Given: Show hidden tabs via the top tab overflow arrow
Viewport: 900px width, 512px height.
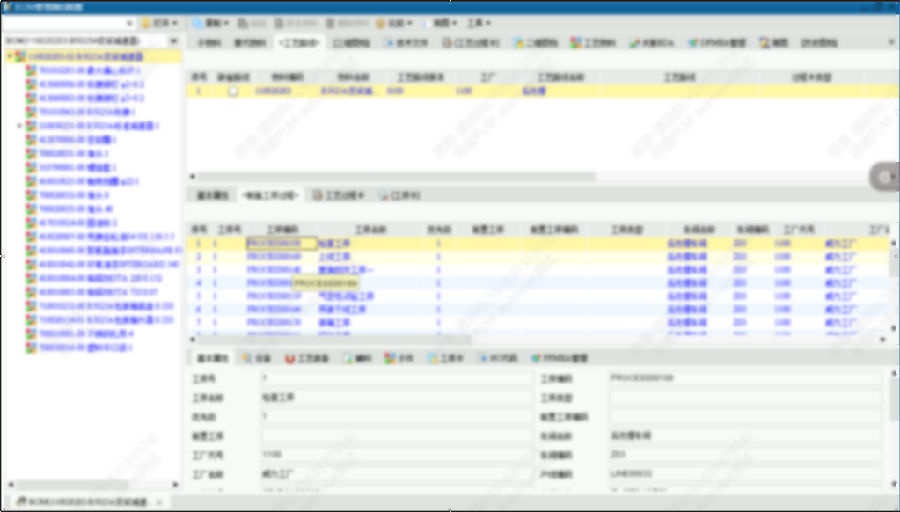Looking at the screenshot, I should (891, 42).
